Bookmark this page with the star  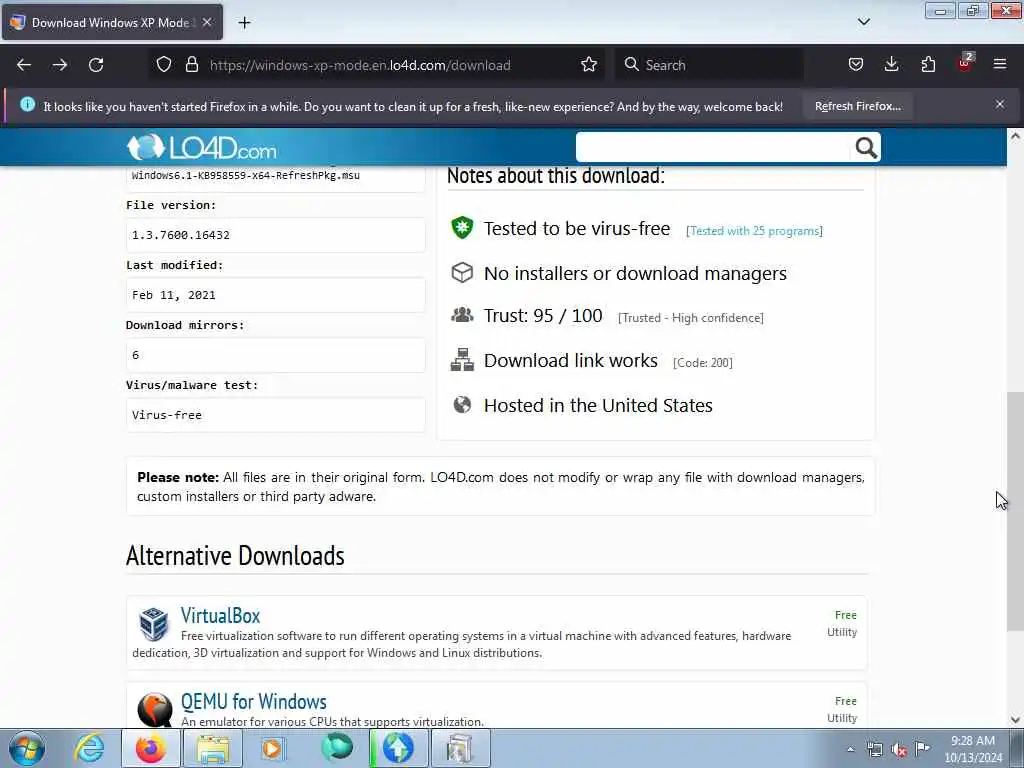tap(588, 65)
